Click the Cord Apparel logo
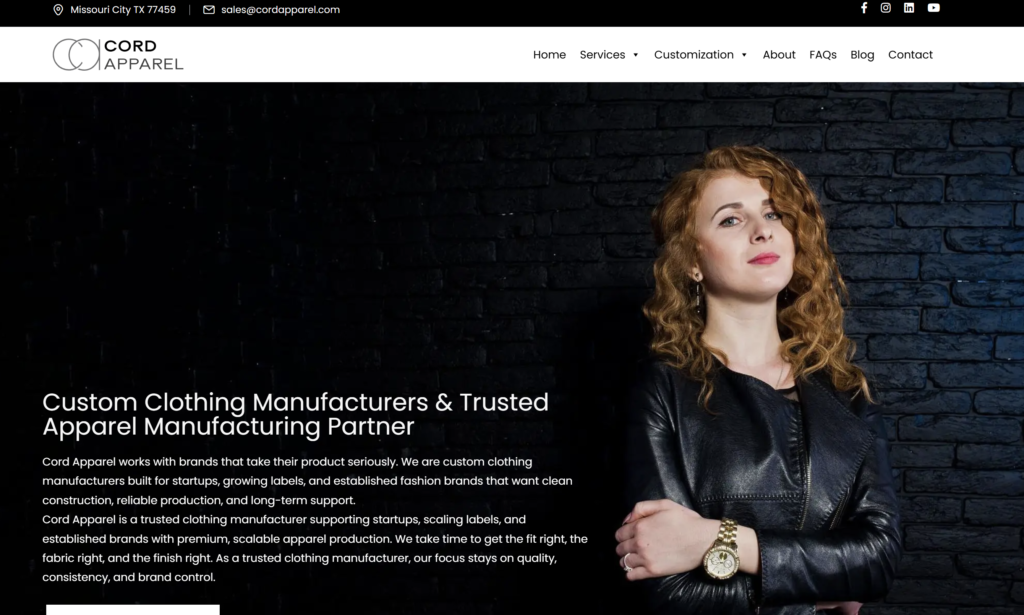 pyautogui.click(x=118, y=55)
